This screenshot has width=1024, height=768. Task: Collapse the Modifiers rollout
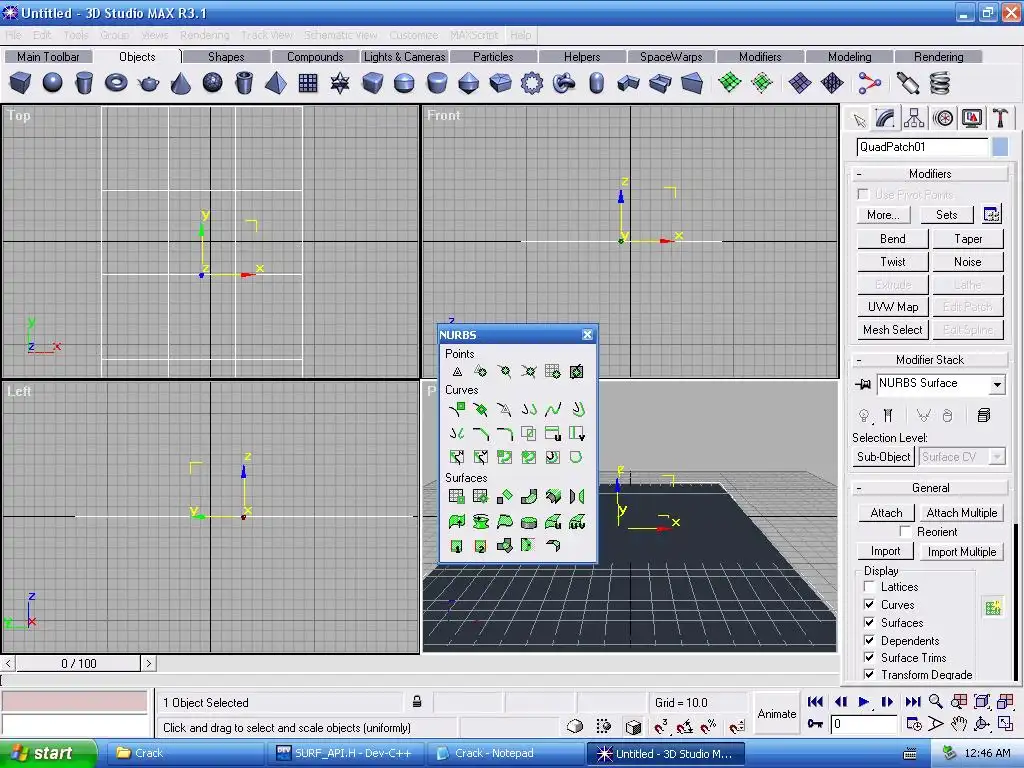click(x=930, y=174)
